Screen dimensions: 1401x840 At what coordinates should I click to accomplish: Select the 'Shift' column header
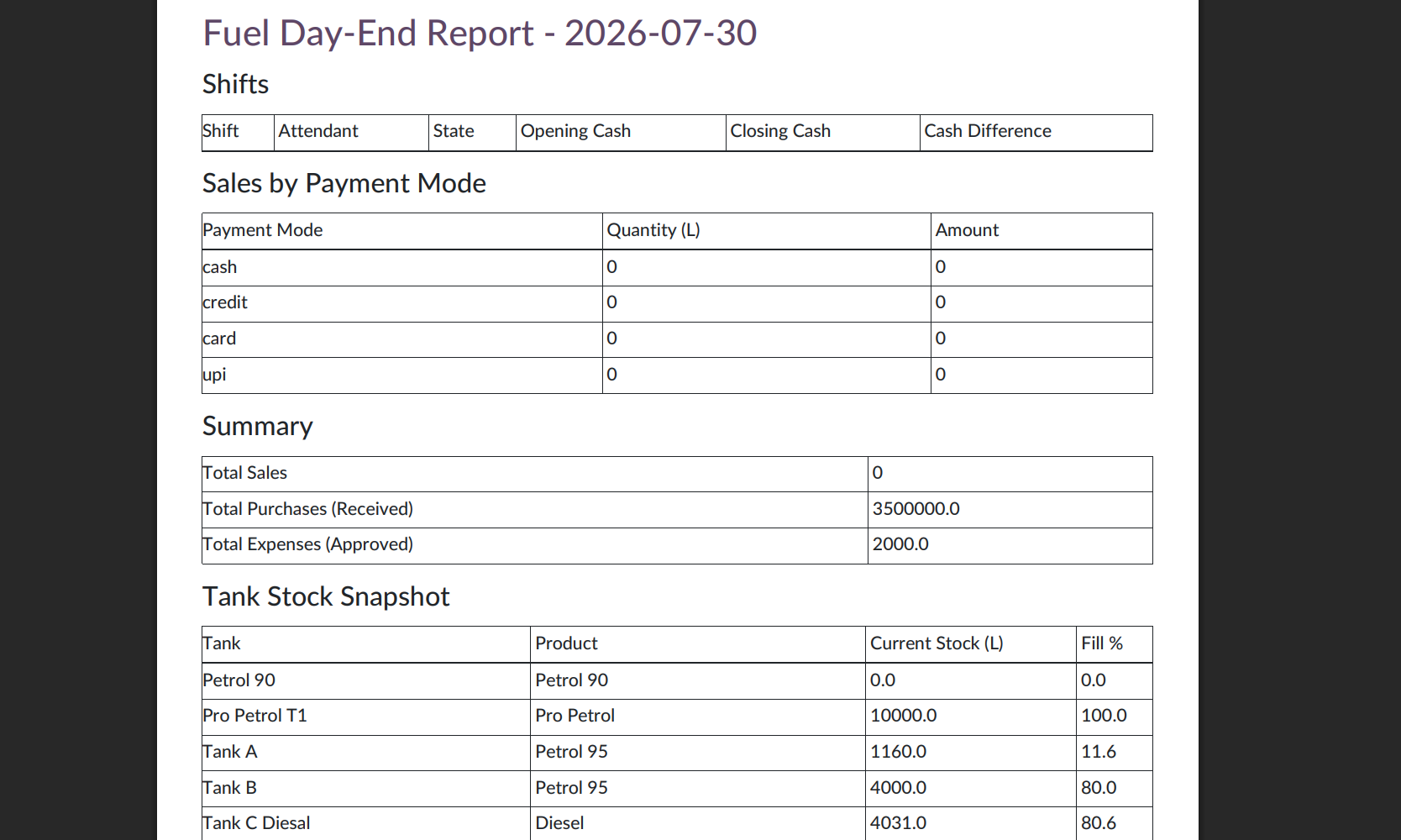(221, 131)
